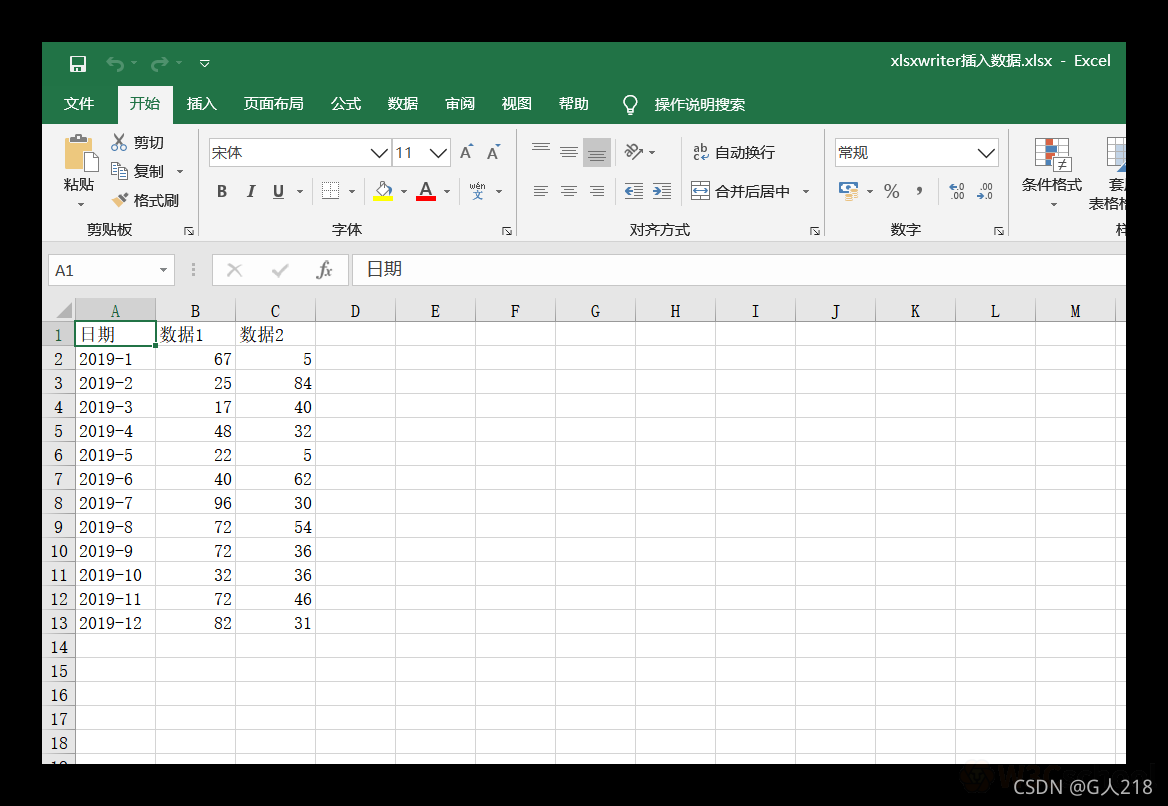
Task: Select the 格式刷 format painter
Action: 145,200
